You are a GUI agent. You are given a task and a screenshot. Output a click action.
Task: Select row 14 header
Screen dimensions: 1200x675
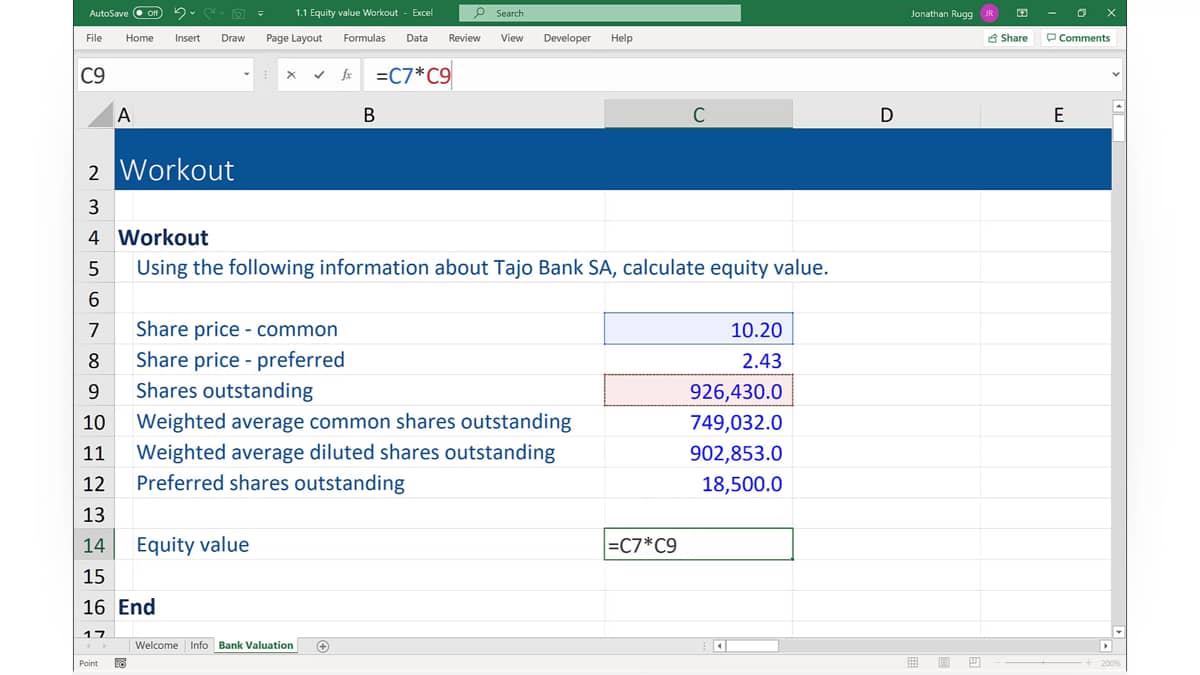pos(94,545)
